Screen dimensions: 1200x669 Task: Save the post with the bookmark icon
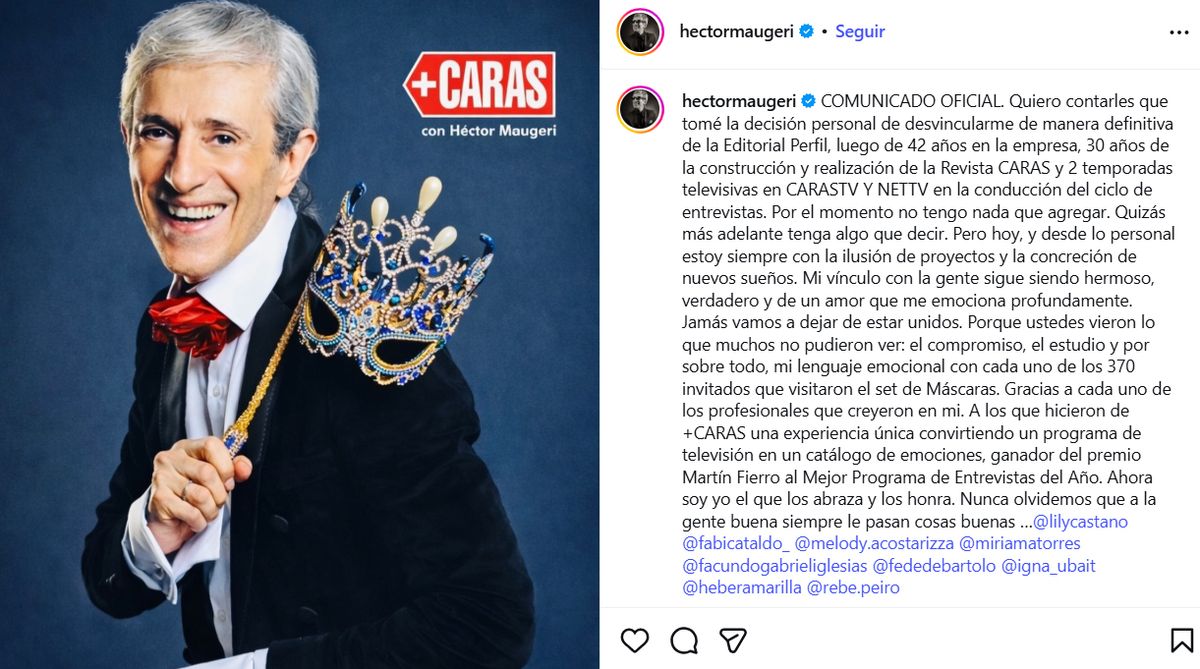pos(1181,640)
